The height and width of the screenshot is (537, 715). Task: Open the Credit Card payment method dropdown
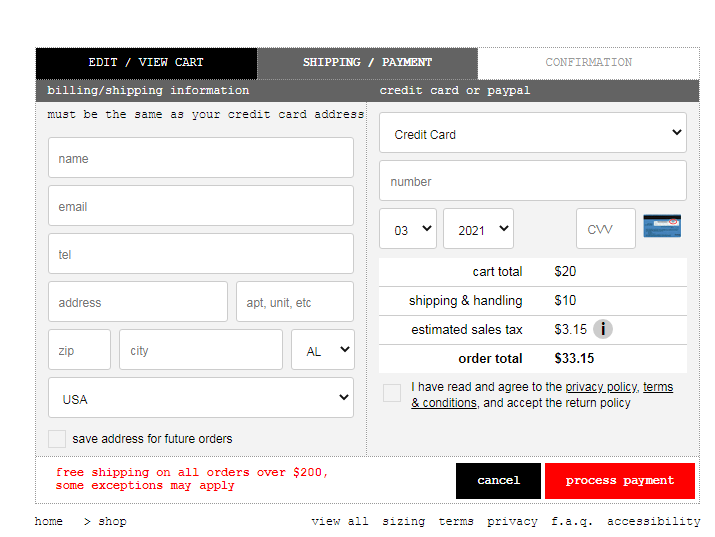point(532,133)
